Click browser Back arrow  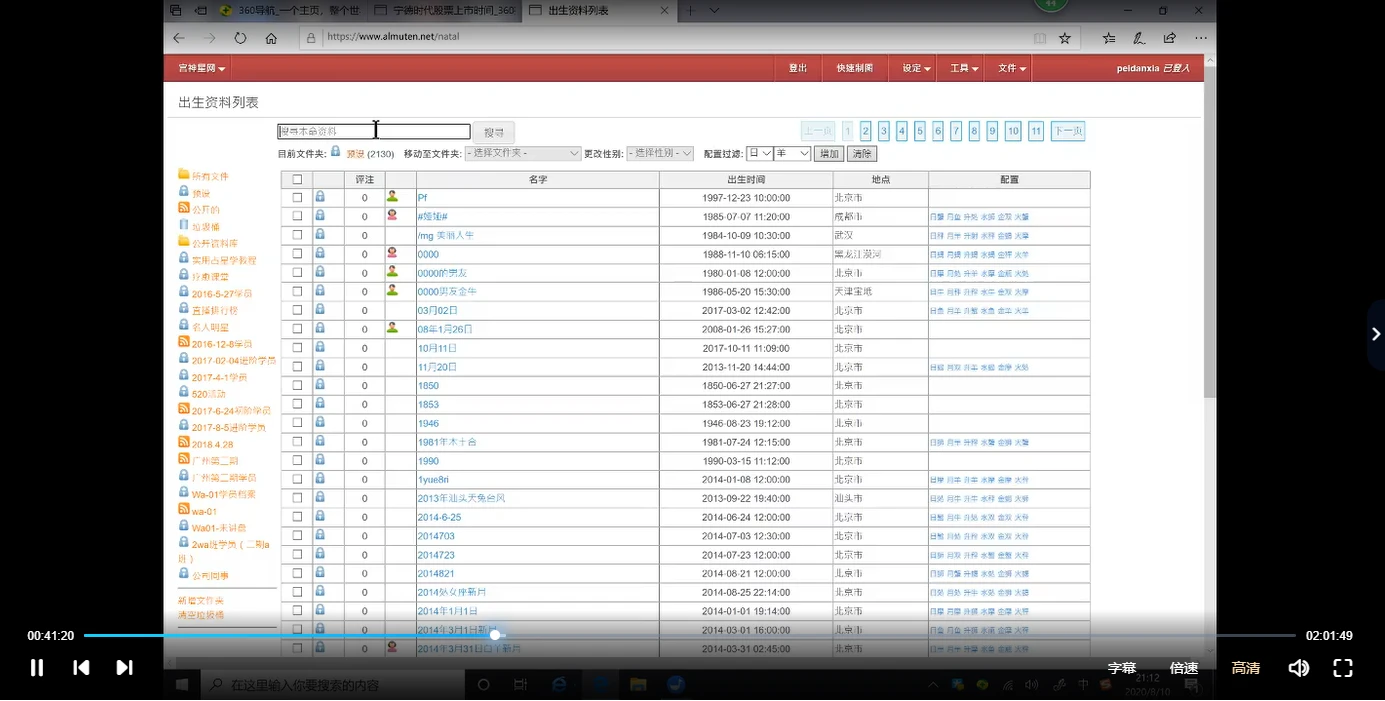[x=179, y=38]
